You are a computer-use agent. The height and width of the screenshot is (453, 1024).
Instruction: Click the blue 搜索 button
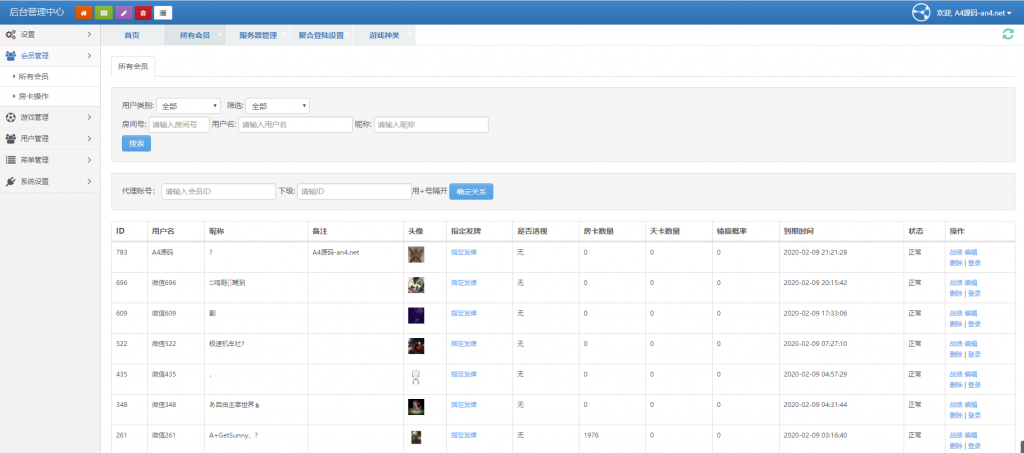[136, 144]
